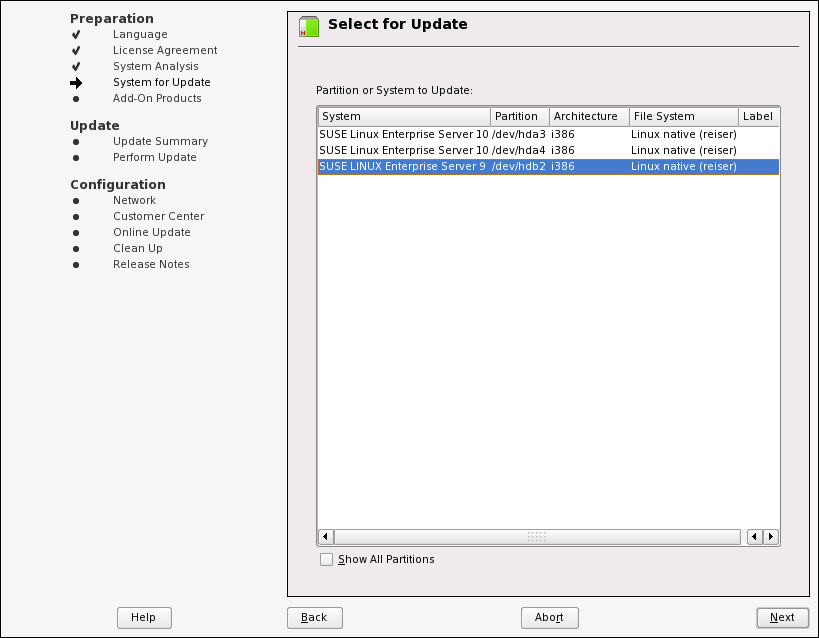Click the Language step in the sidebar
This screenshot has height=638, width=819.
(140, 34)
